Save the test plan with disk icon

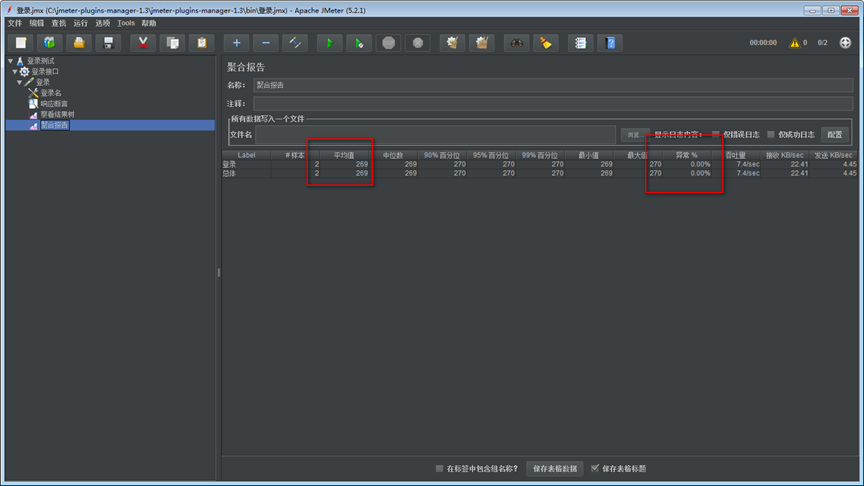click(x=108, y=43)
